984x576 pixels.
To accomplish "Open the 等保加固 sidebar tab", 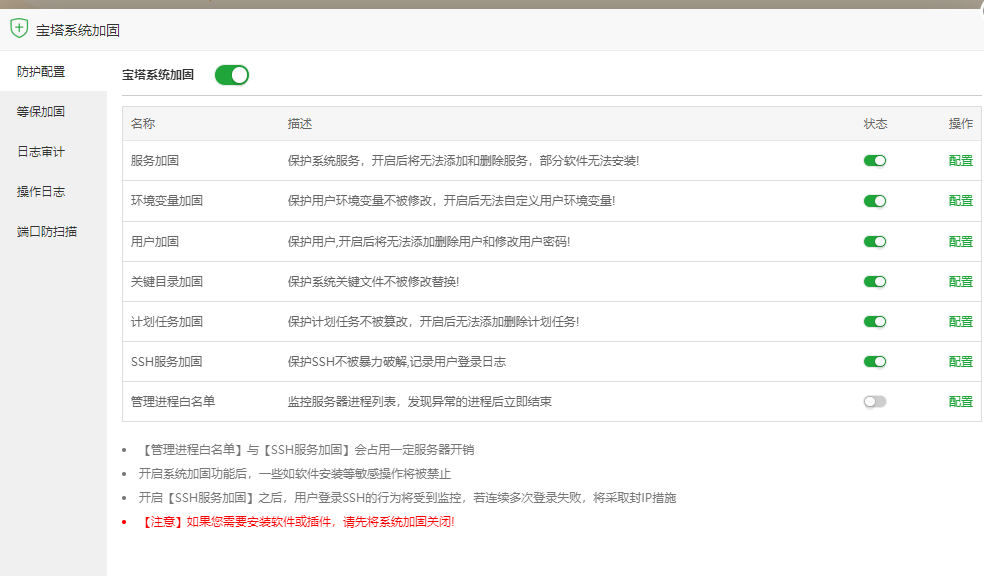I will click(53, 112).
